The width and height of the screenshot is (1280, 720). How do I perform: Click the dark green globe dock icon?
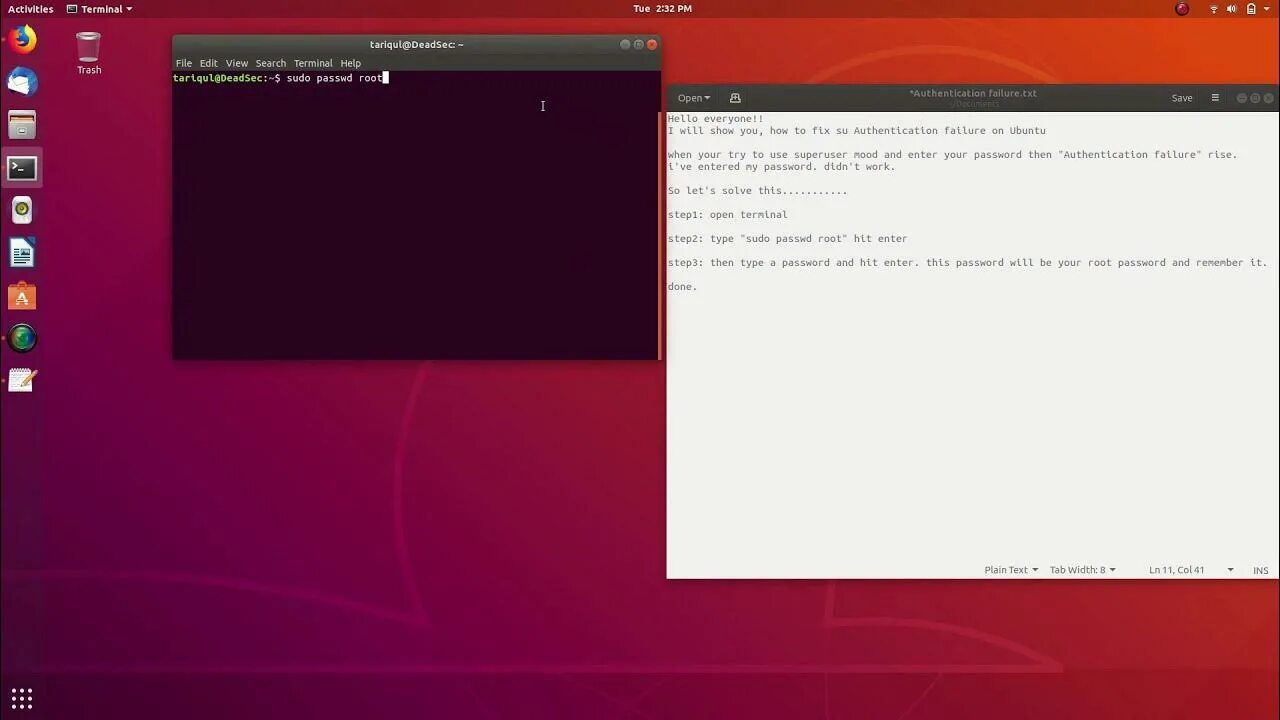(22, 338)
